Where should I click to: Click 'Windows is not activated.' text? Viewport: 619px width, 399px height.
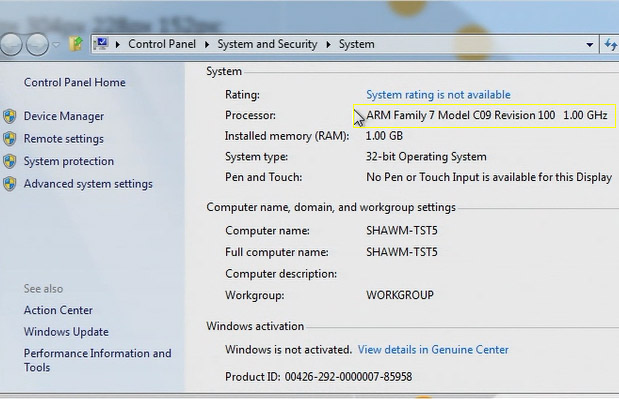tap(288, 350)
